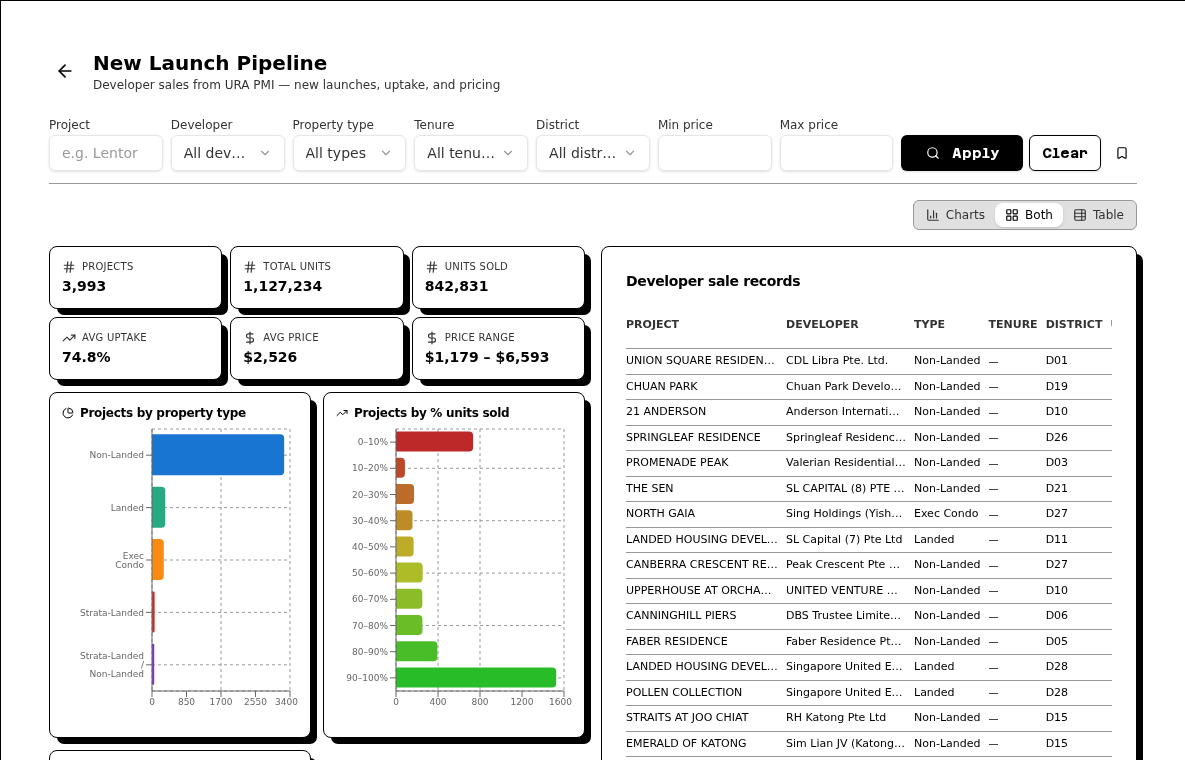Select the EMERALD OF KATONG row
Viewport: 1185px width, 760px height.
click(869, 743)
